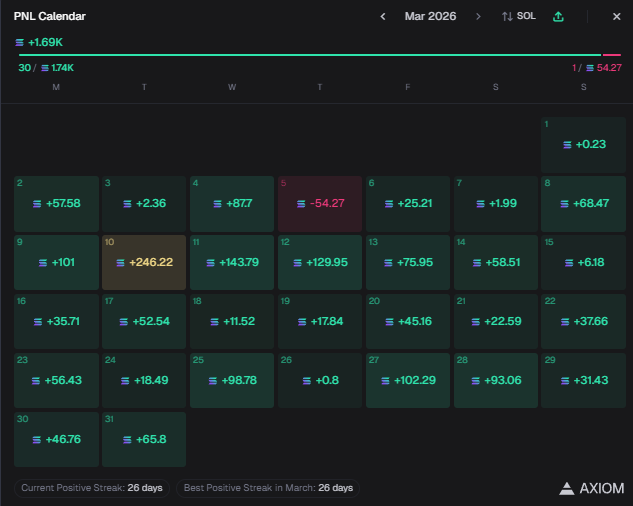Select day 21 cell showing +22.59

(x=496, y=322)
